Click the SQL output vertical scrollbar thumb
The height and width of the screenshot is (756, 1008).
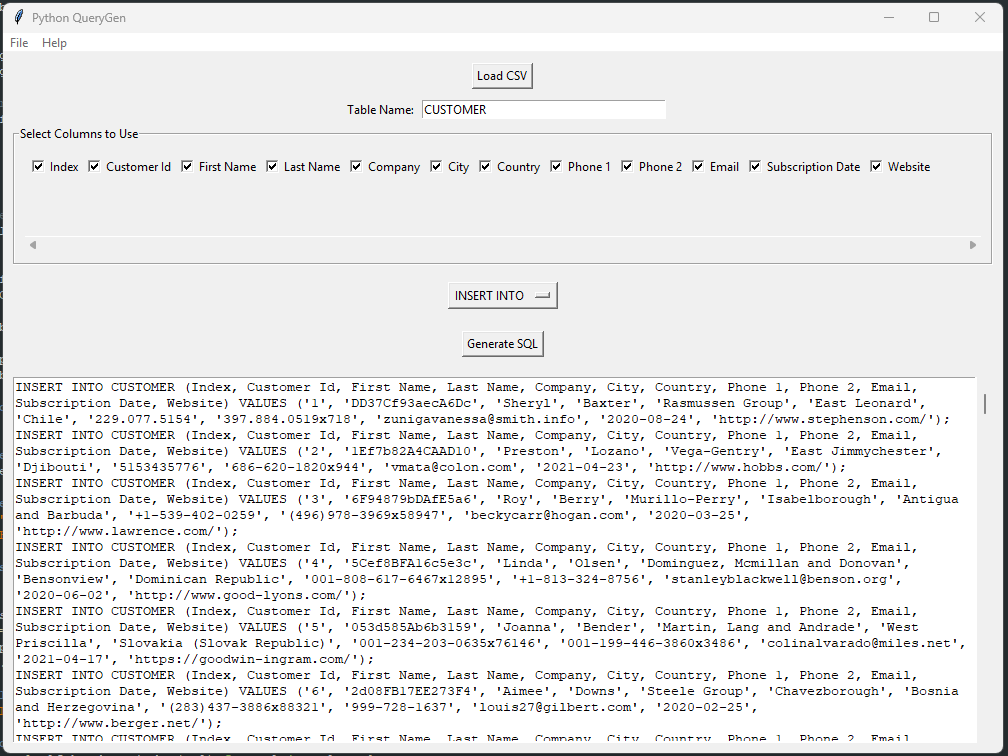pyautogui.click(x=984, y=404)
